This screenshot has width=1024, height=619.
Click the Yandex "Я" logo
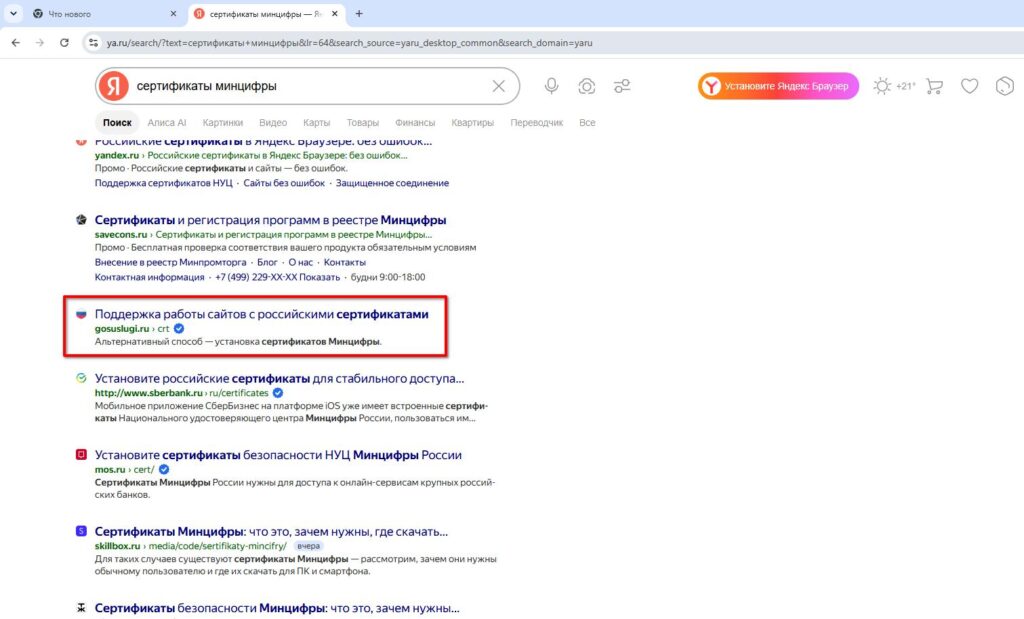coord(114,86)
